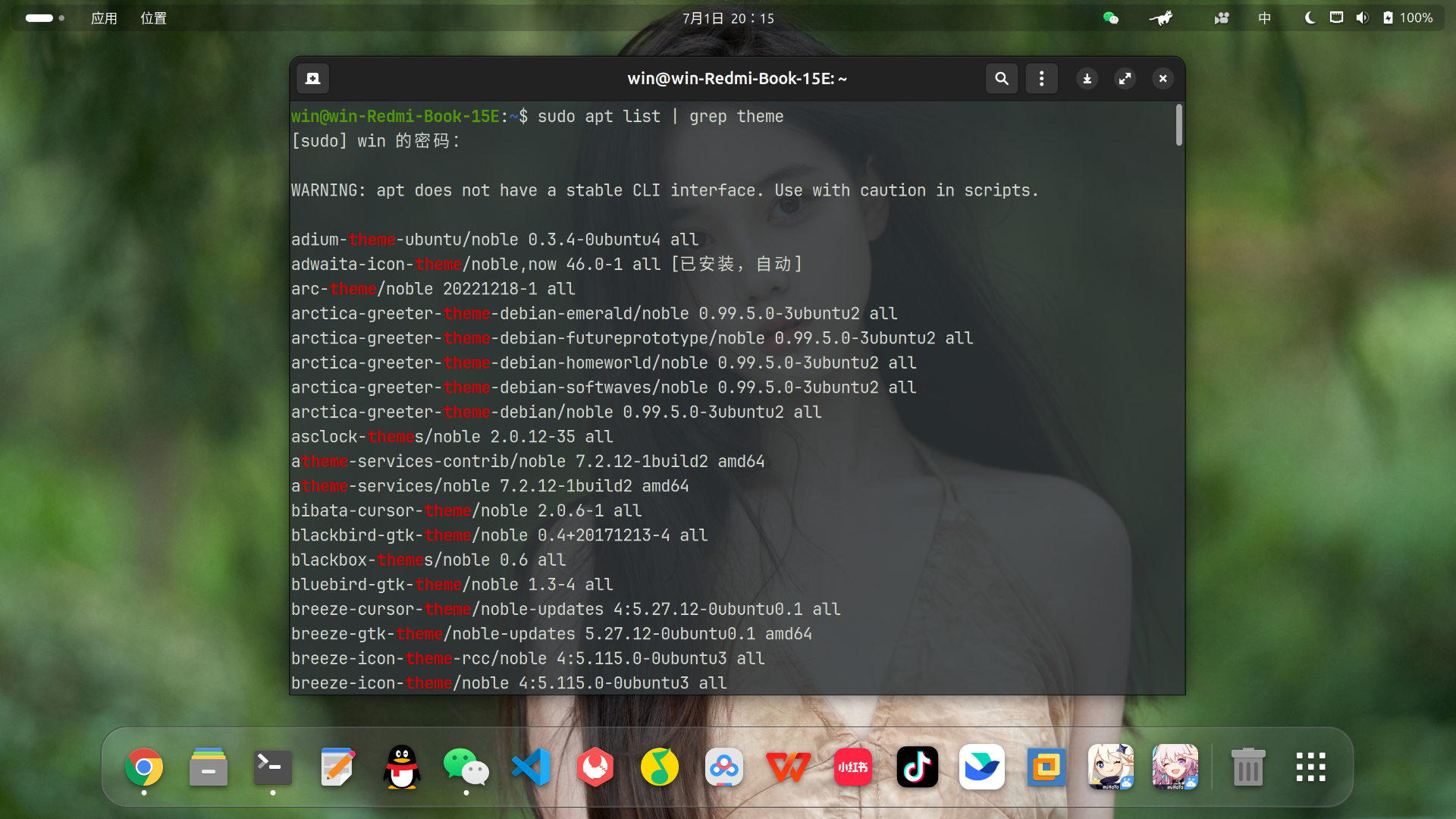Open network status indicator
Screen dimensions: 1456x819
click(1336, 18)
